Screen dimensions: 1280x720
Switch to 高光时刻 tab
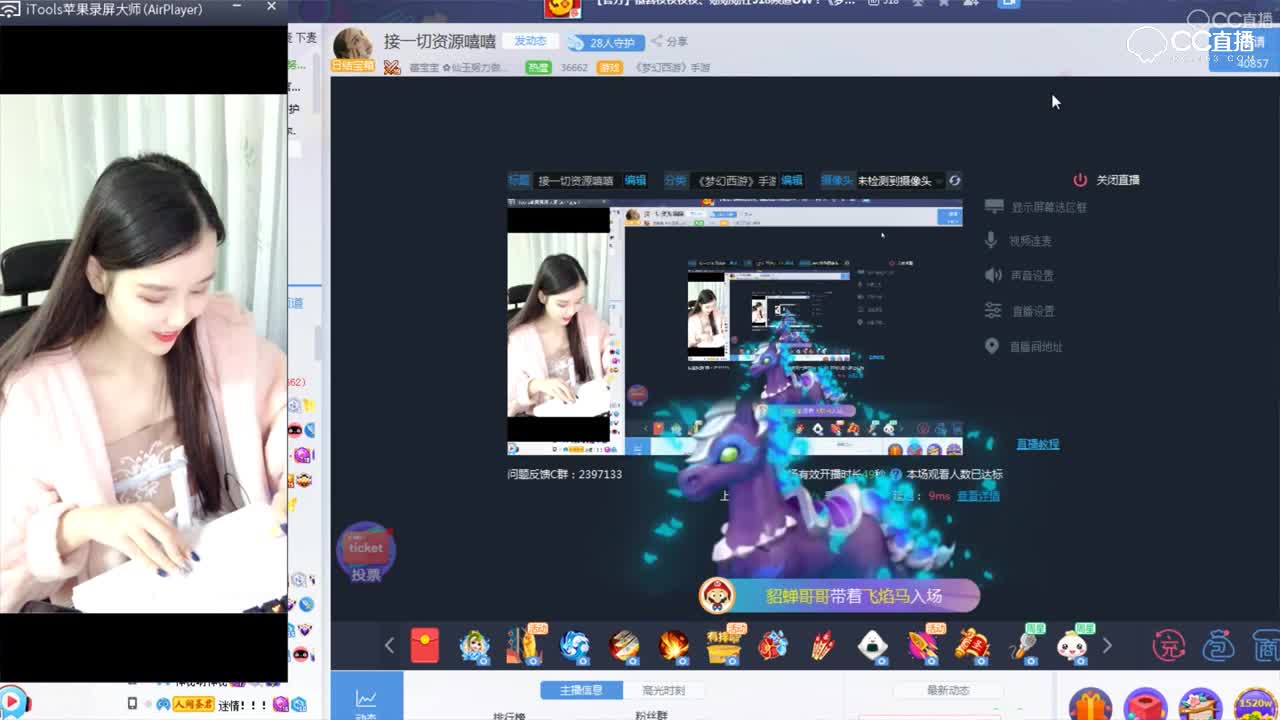(x=663, y=691)
